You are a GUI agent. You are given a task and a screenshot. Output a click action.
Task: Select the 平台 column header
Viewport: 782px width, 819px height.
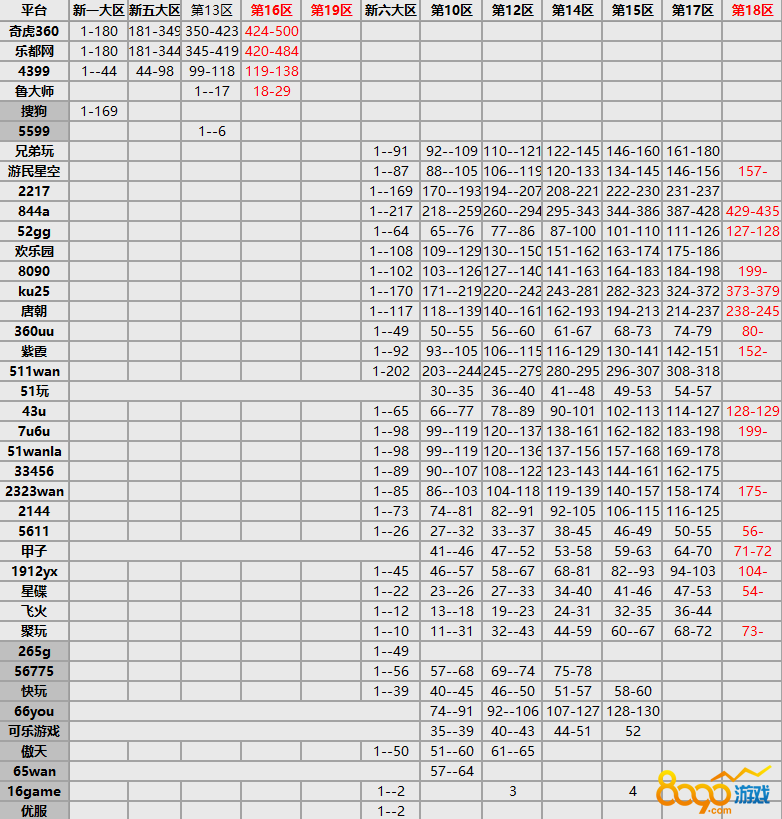tap(34, 10)
